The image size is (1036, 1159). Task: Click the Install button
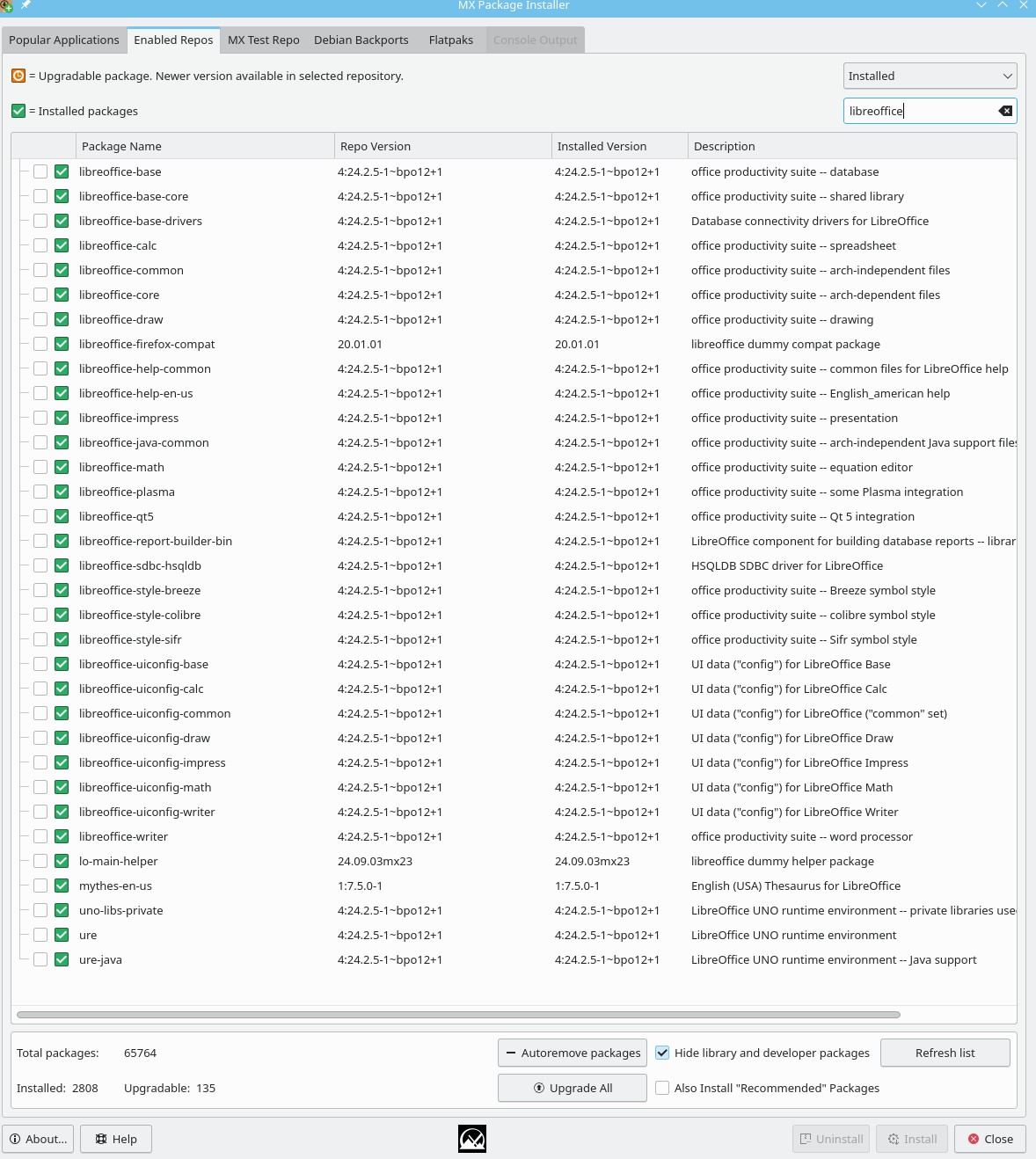[x=912, y=1139]
